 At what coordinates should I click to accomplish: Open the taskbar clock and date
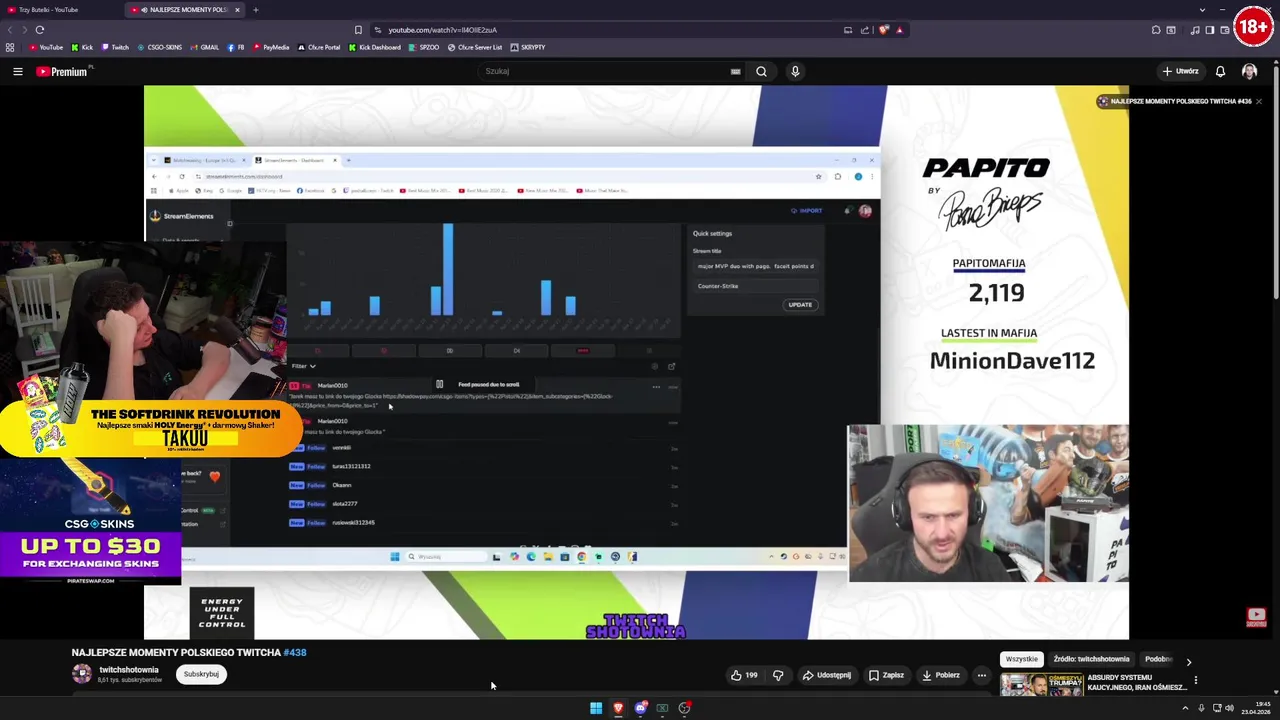[1255, 708]
